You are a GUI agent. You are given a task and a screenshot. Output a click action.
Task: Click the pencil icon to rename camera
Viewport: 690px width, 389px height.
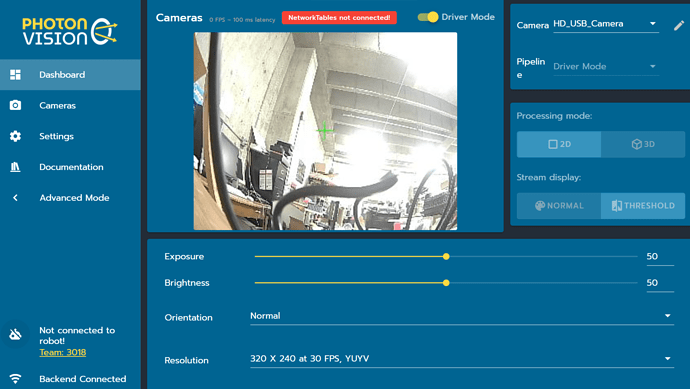pos(679,26)
